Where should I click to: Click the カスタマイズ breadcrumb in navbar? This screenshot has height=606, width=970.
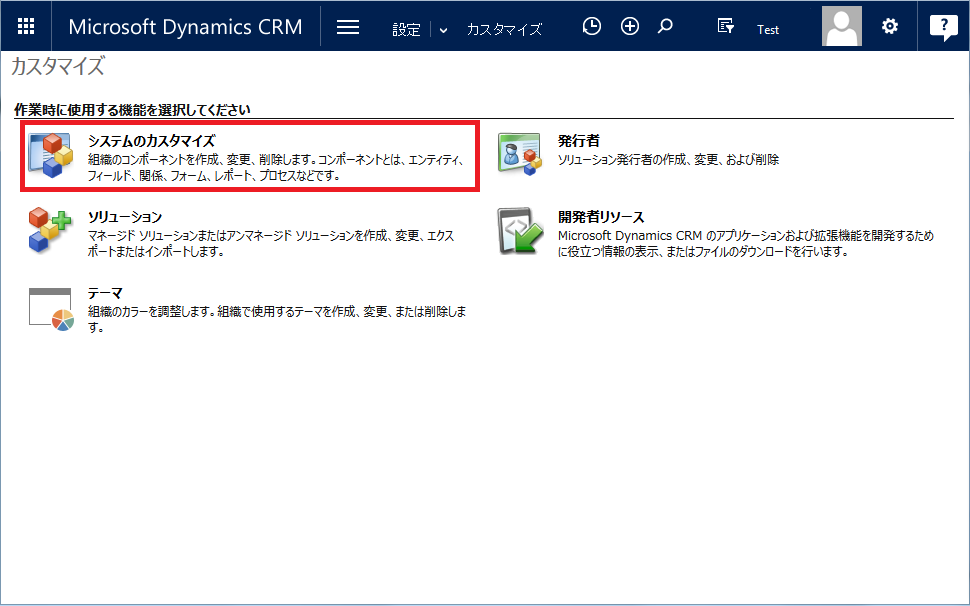pos(504,29)
